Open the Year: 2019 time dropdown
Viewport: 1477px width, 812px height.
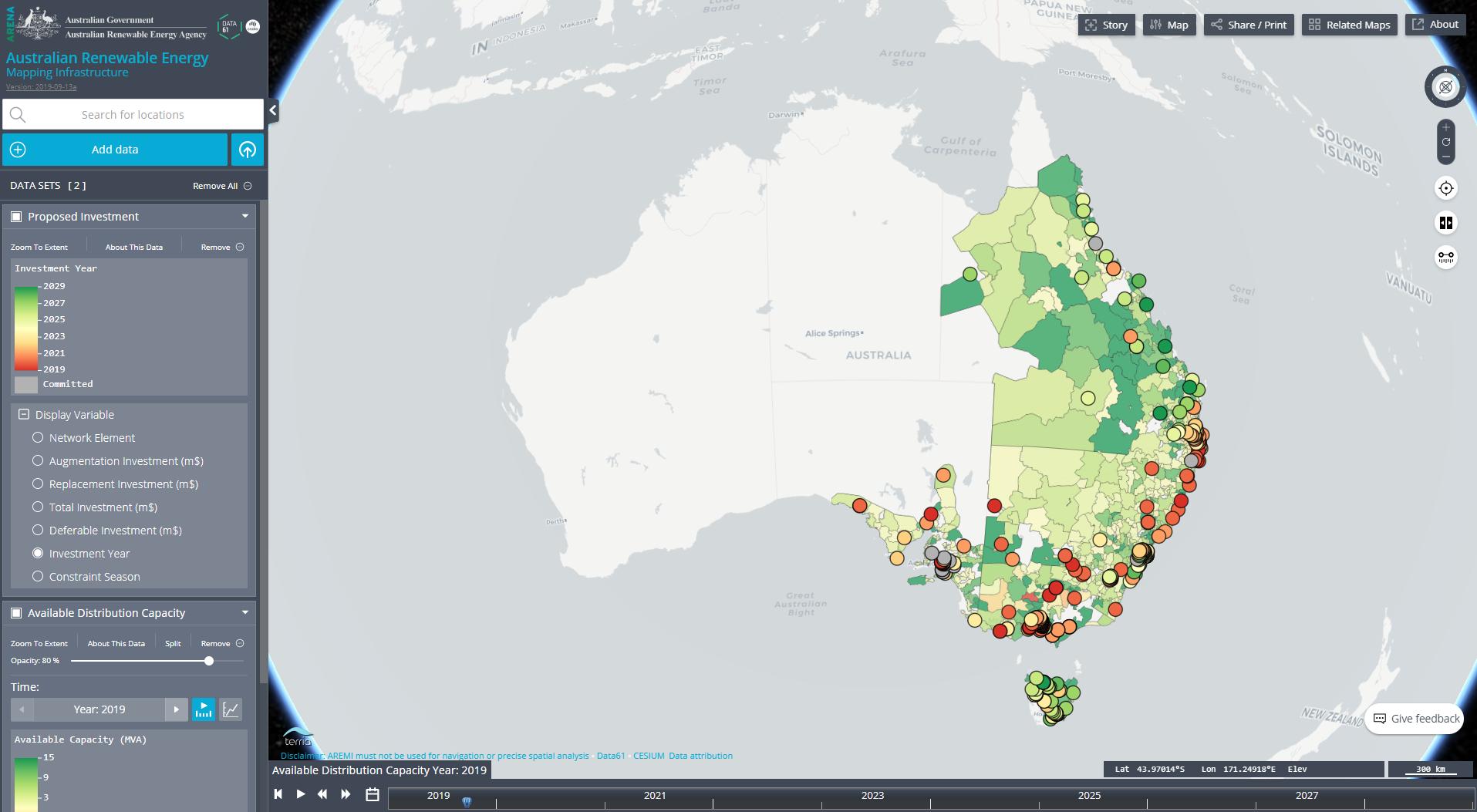point(99,709)
